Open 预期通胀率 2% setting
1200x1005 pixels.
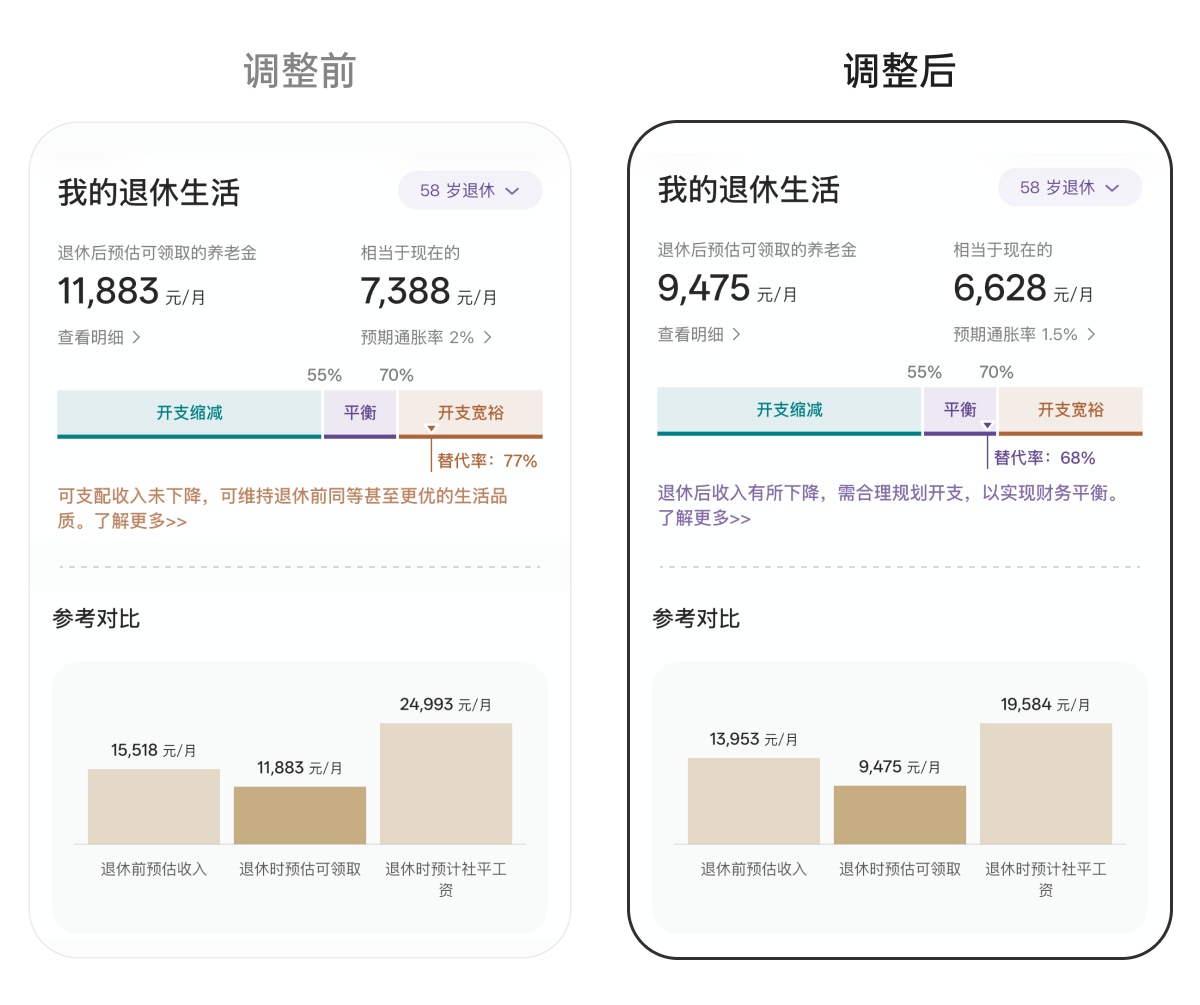[x=427, y=338]
